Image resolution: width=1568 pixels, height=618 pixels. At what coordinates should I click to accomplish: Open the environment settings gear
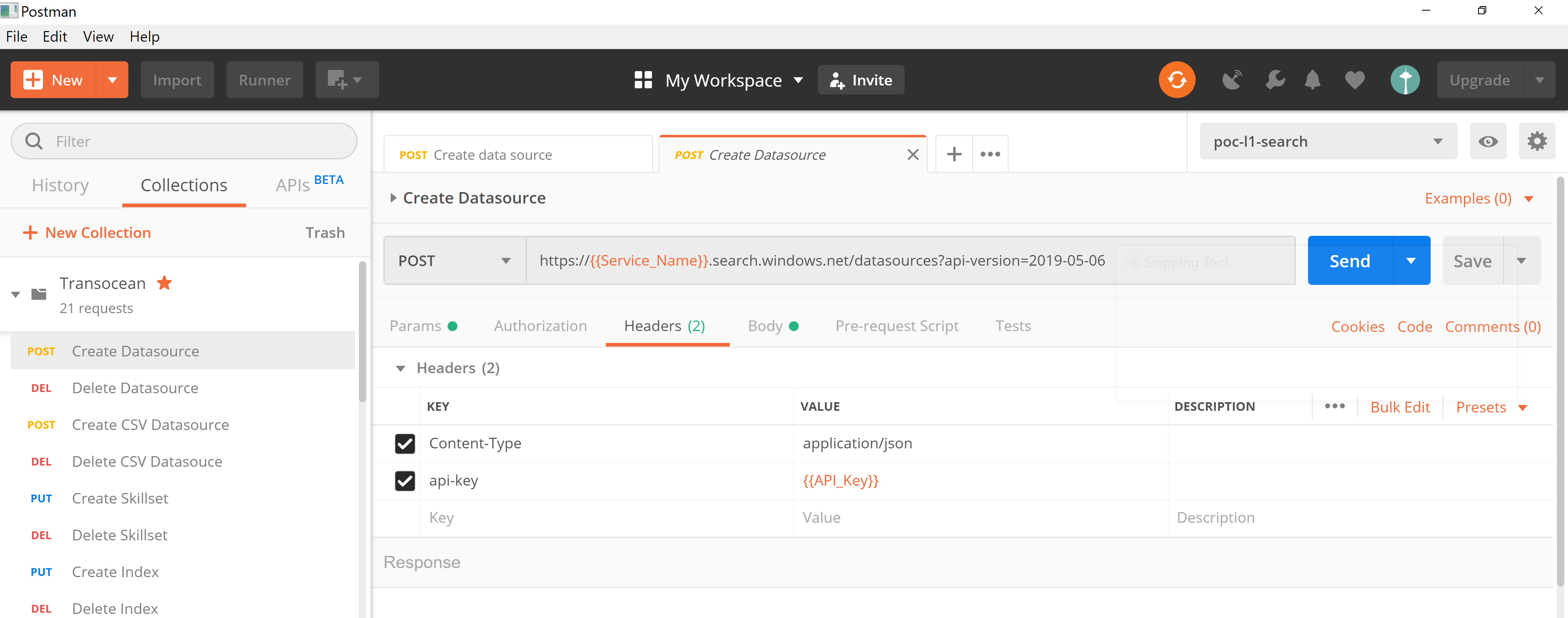1537,141
